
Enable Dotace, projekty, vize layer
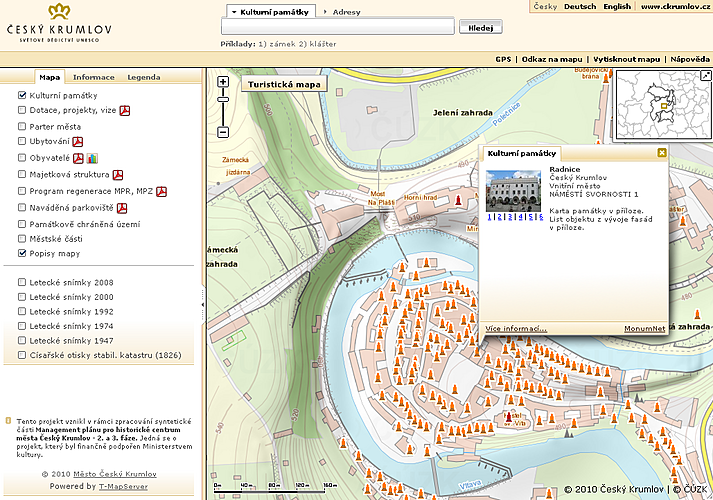click(x=22, y=110)
